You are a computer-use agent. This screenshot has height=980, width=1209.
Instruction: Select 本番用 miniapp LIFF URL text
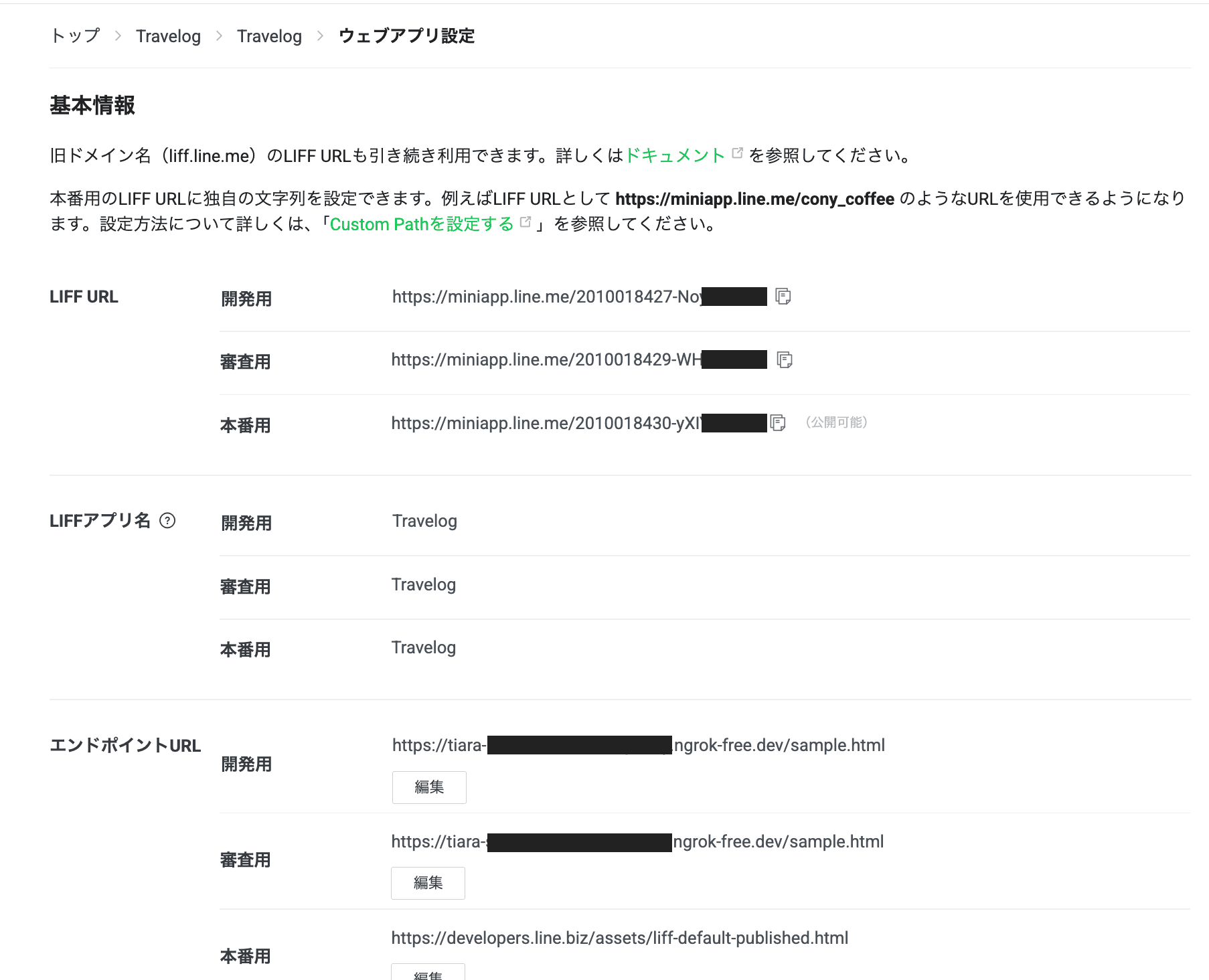pyautogui.click(x=579, y=423)
